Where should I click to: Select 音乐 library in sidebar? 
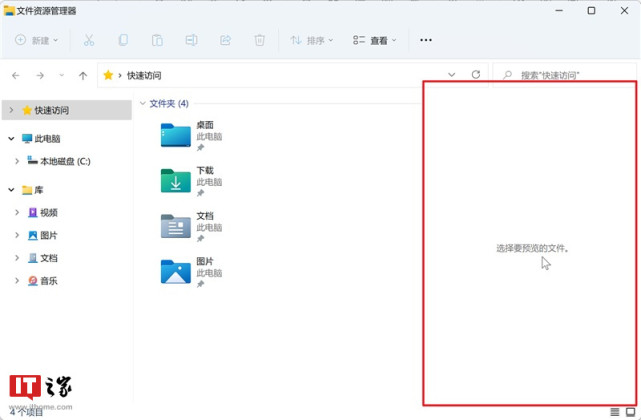pos(43,281)
